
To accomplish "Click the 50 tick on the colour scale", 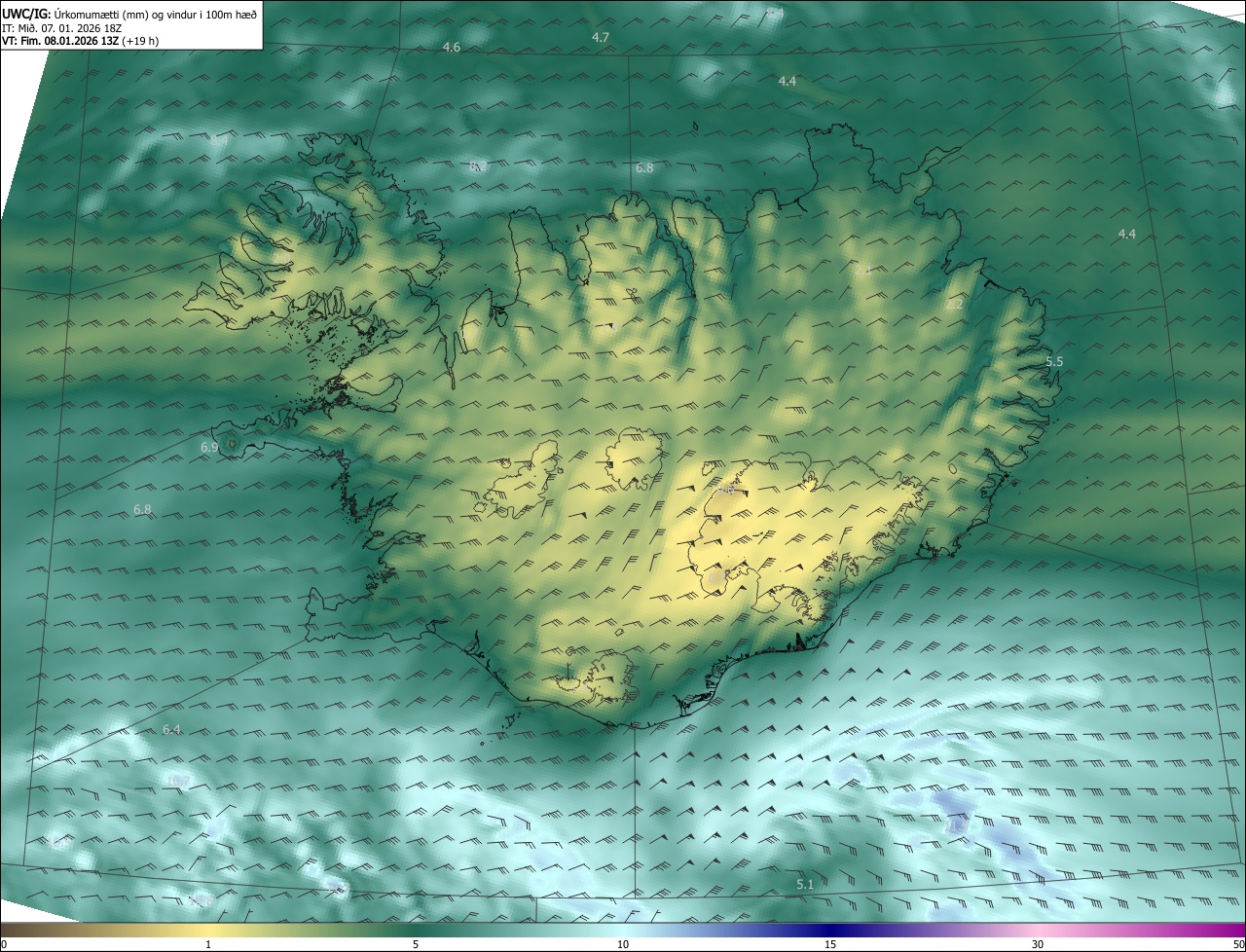I will 1238,944.
